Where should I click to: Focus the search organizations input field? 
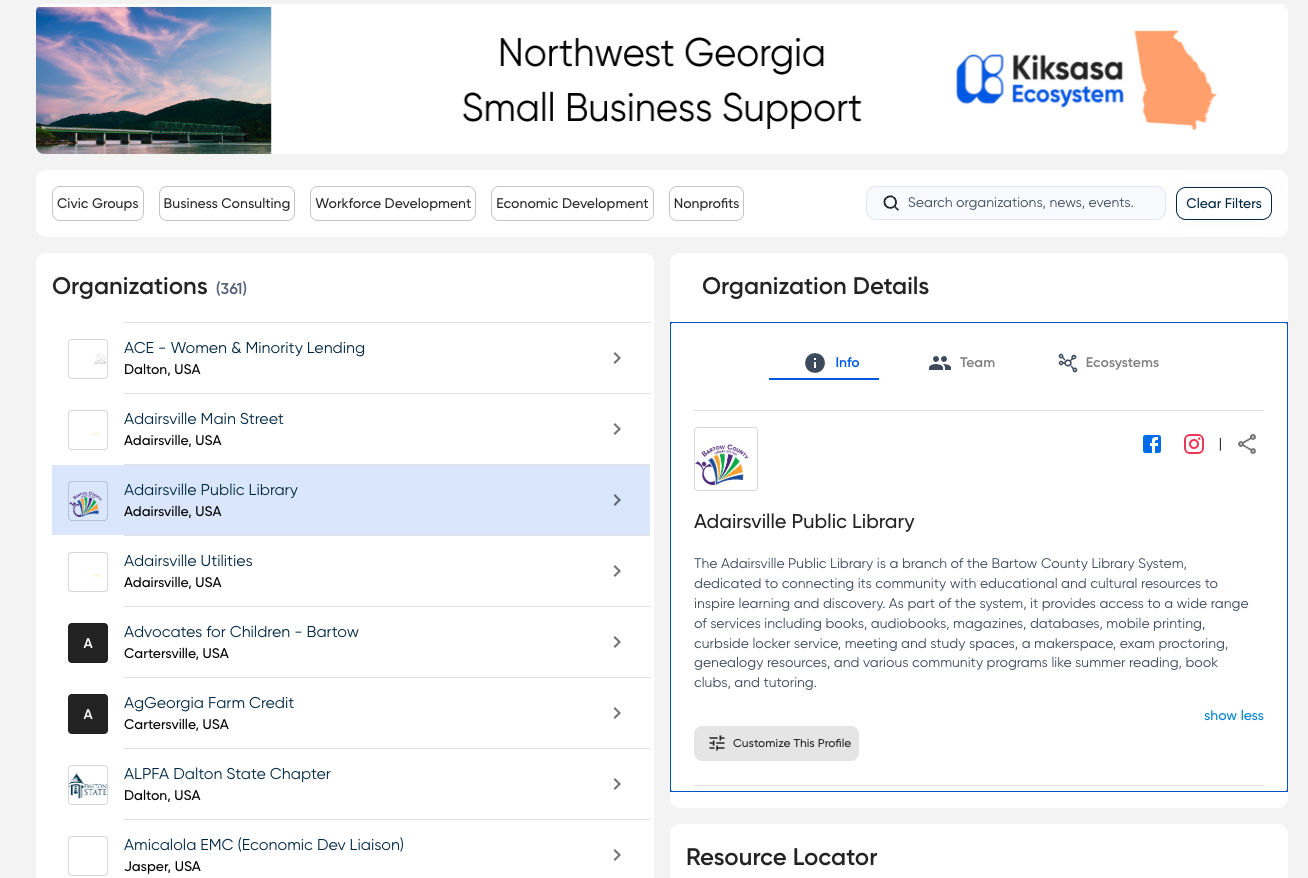coord(1016,203)
